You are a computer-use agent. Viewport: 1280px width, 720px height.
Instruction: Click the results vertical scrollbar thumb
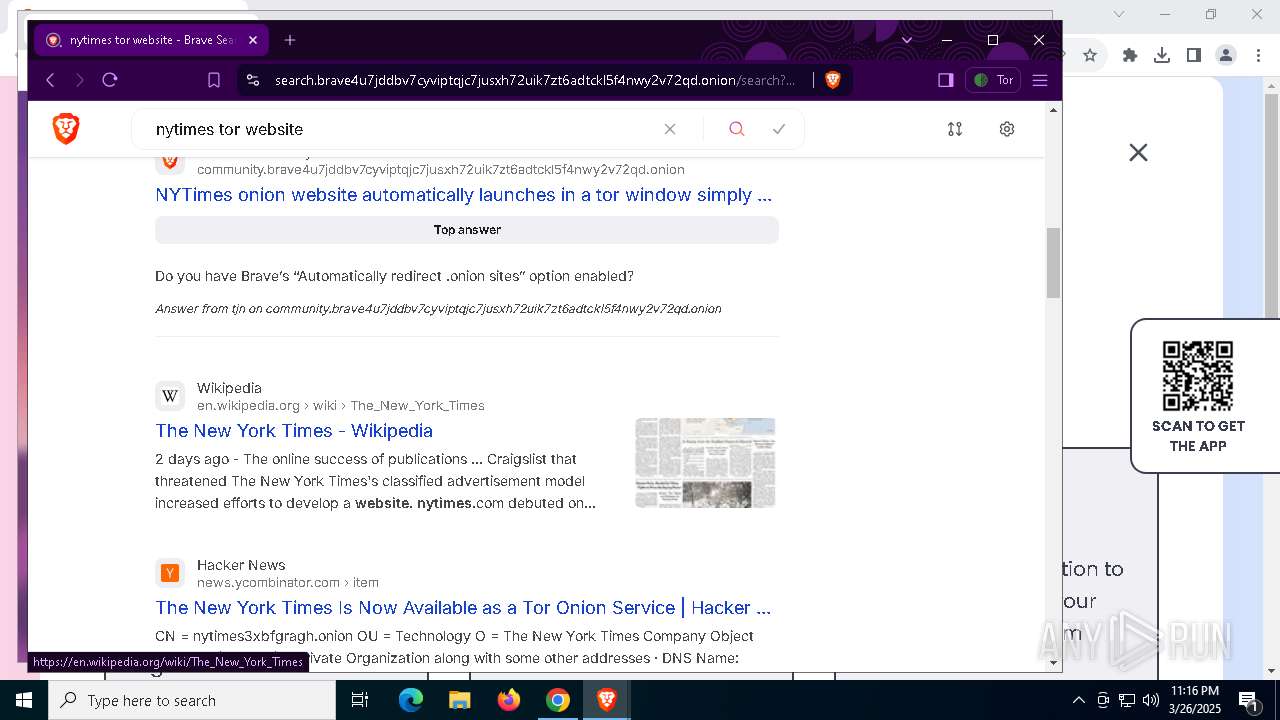[x=1053, y=263]
